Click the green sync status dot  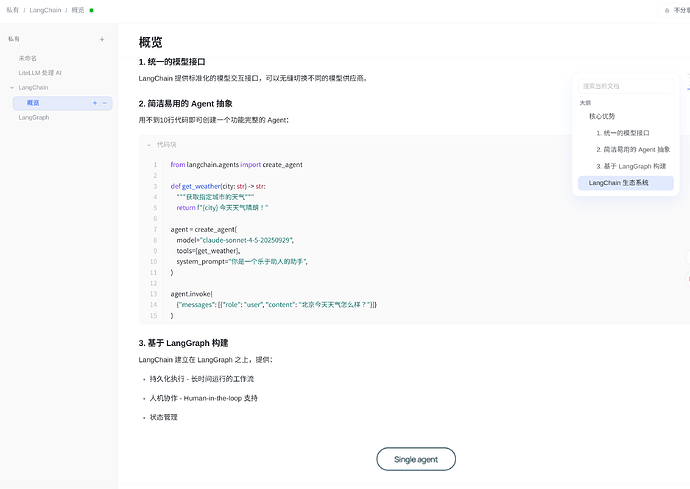(x=92, y=10)
